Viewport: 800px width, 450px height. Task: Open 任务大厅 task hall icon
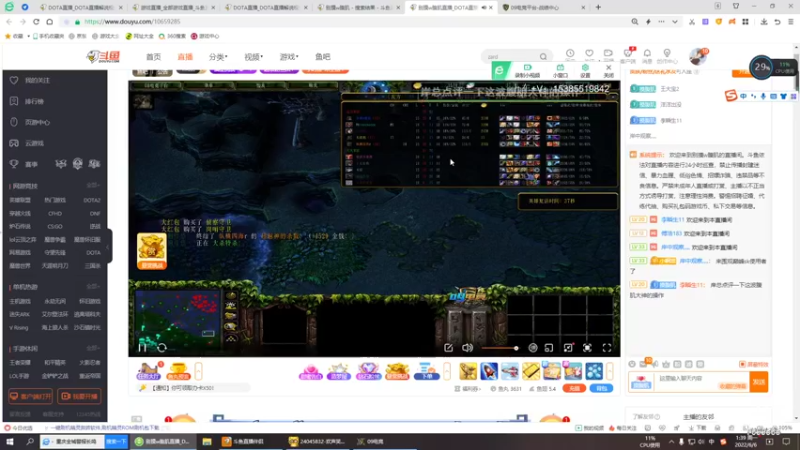pyautogui.click(x=148, y=371)
